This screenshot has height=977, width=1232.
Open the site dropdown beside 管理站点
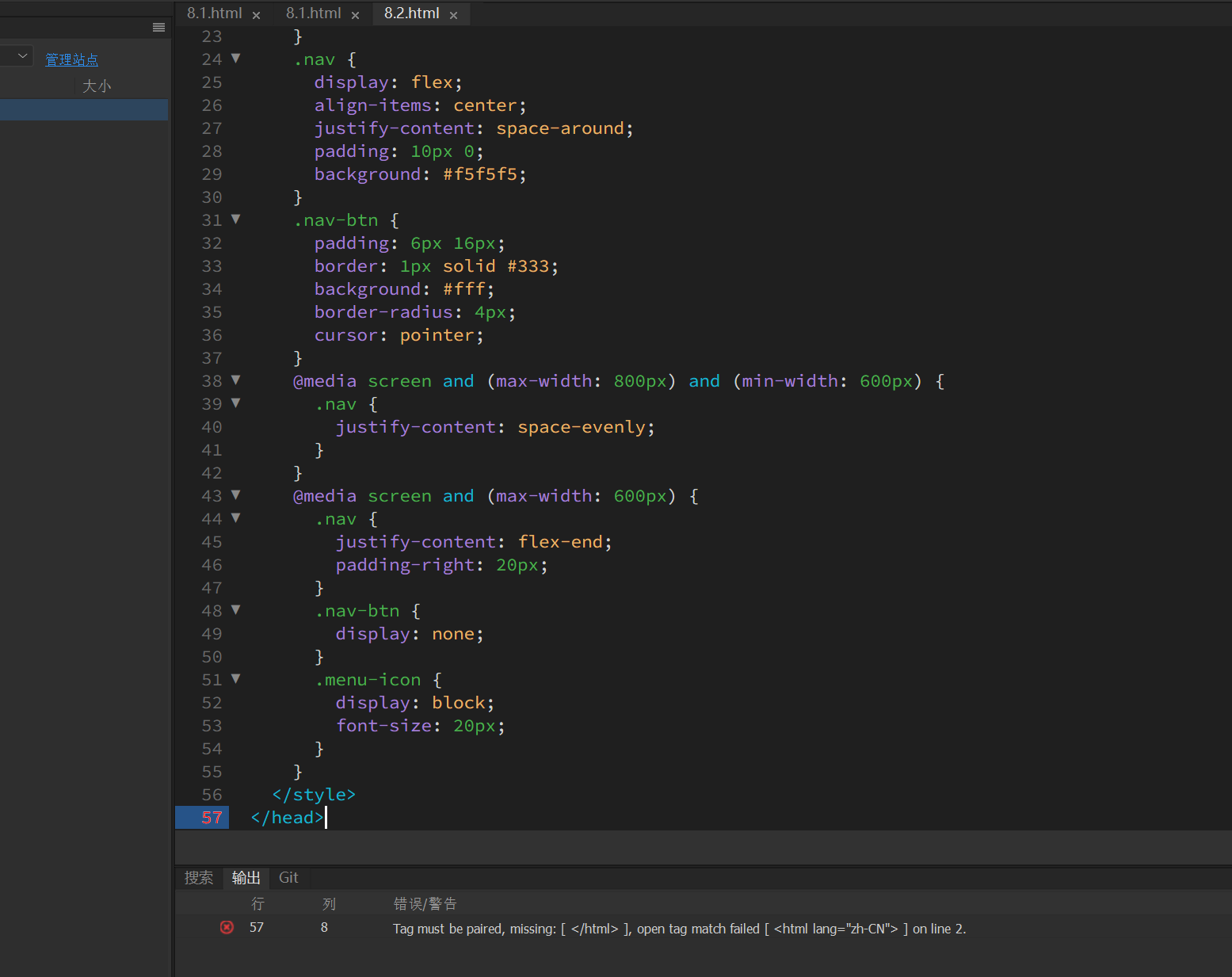click(x=22, y=55)
